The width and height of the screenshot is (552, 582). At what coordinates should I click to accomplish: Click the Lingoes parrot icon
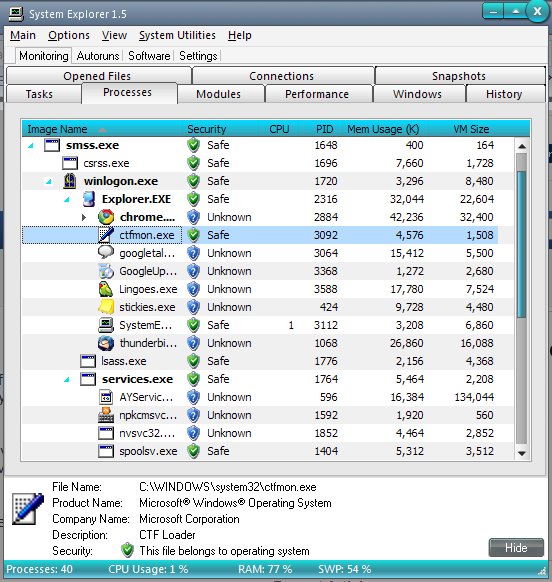tap(106, 289)
